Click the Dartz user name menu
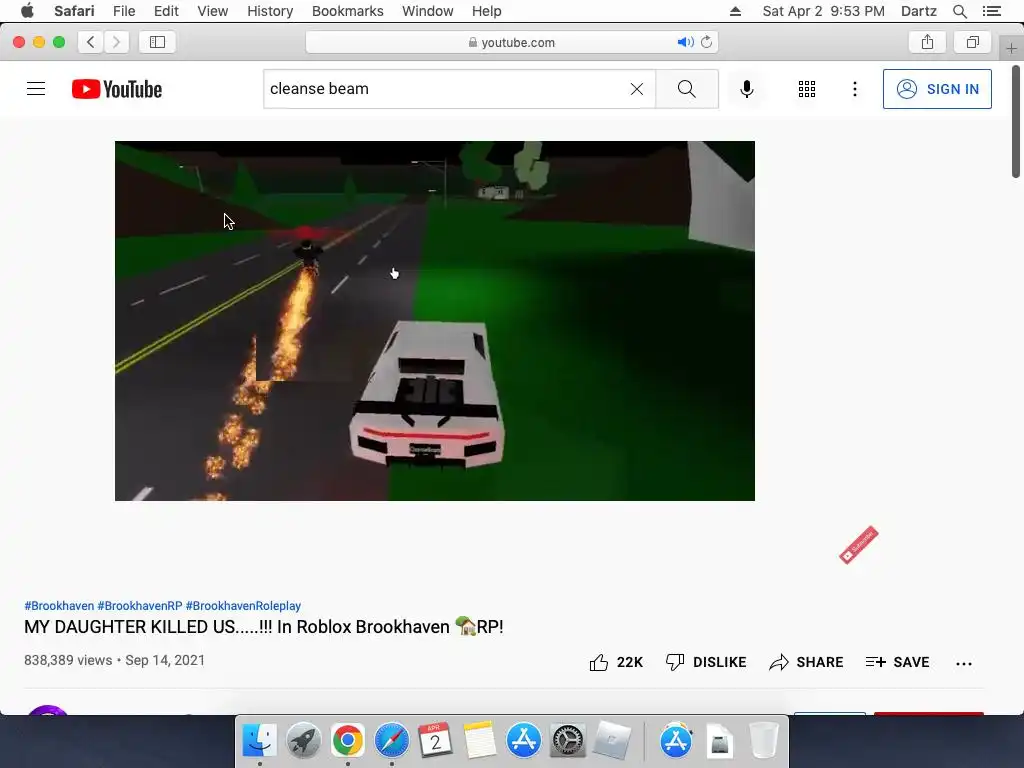The height and width of the screenshot is (768, 1024). coord(918,11)
